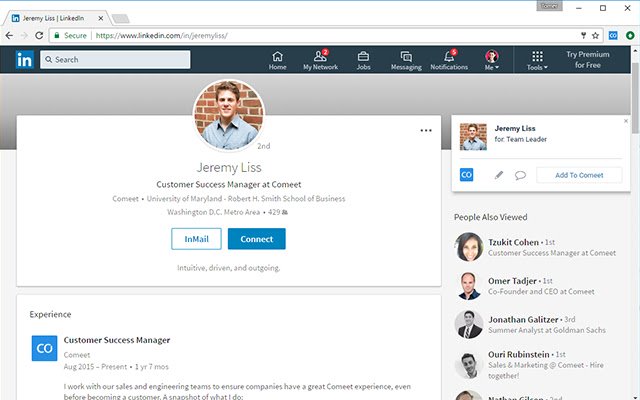640x400 pixels.
Task: Go to the LinkedIn Home icon
Action: (277, 59)
